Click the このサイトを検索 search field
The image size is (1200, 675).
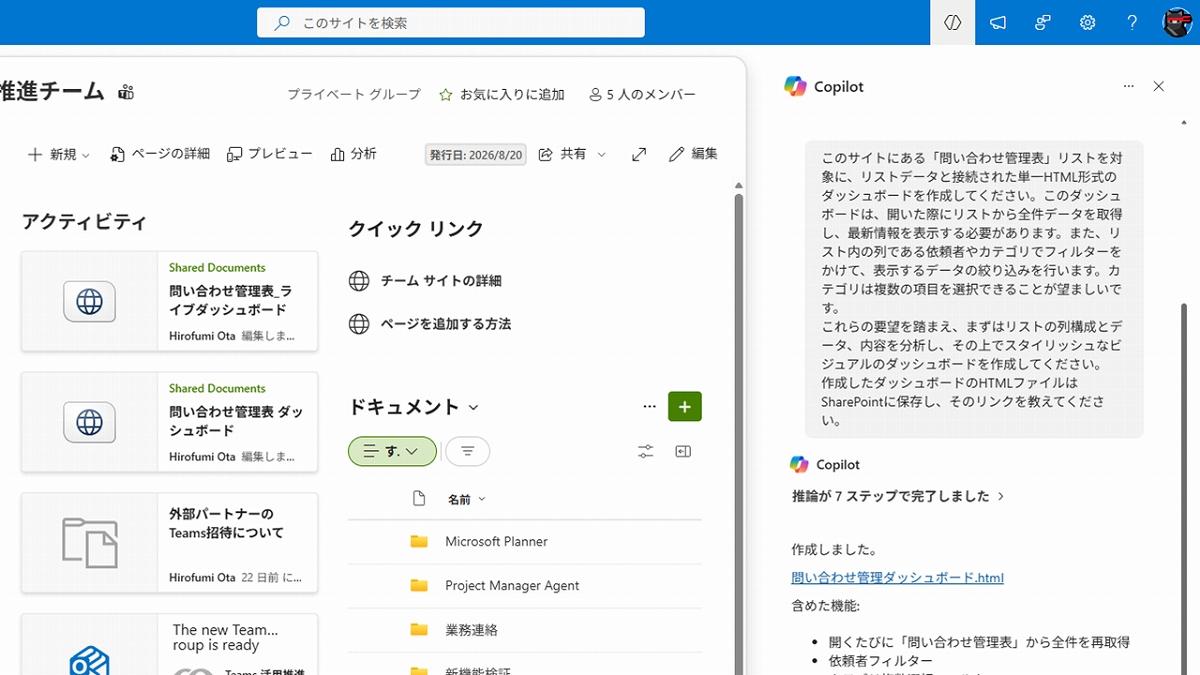[451, 22]
